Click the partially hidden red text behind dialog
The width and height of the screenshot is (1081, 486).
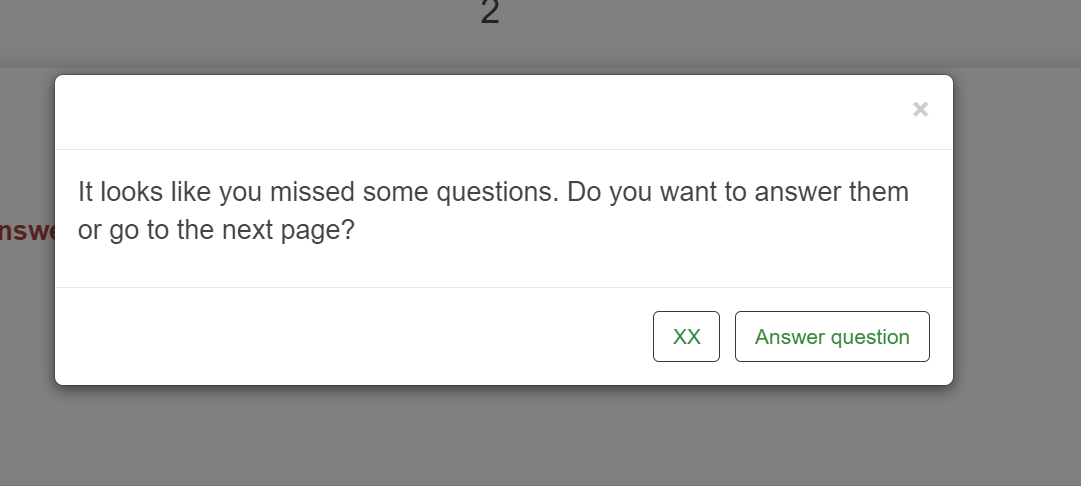pyautogui.click(x=27, y=231)
